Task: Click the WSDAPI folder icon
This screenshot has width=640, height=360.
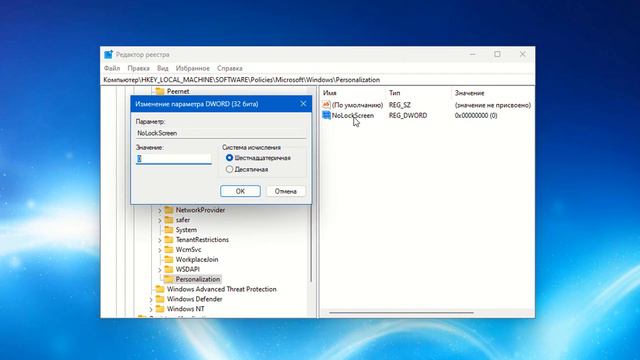Action: [169, 269]
